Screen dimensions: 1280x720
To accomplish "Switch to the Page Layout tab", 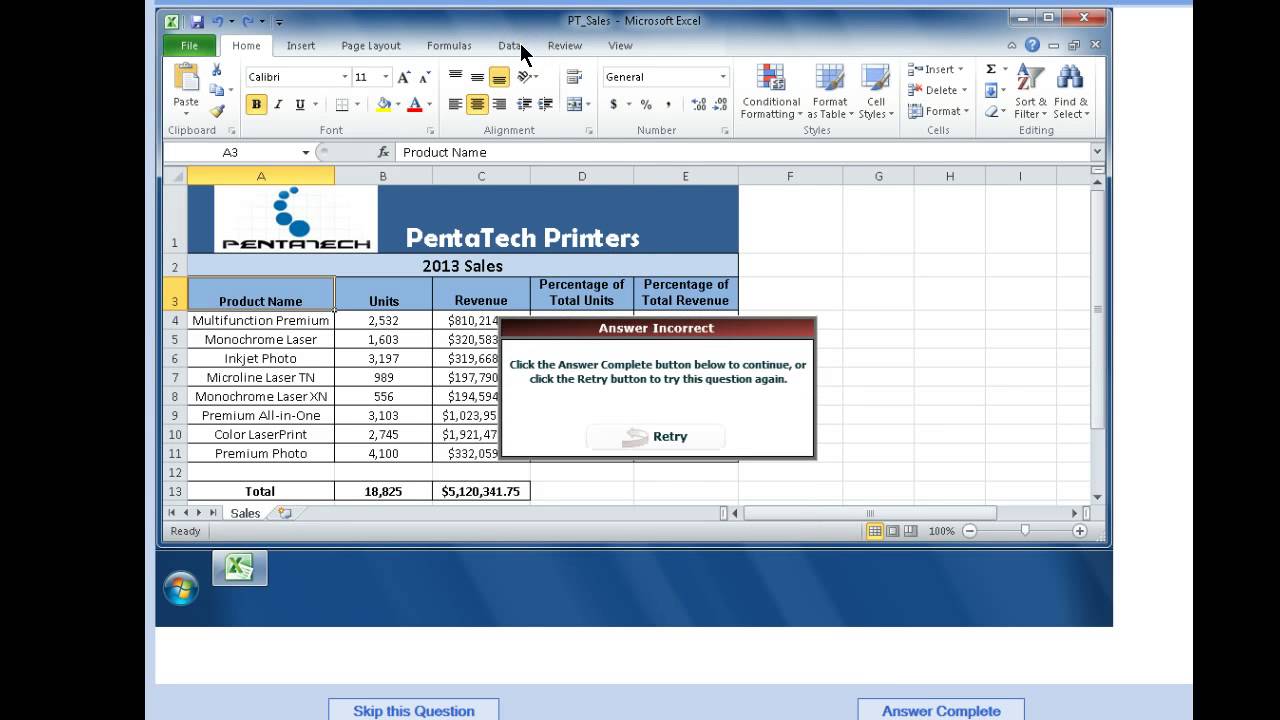I will click(x=370, y=45).
